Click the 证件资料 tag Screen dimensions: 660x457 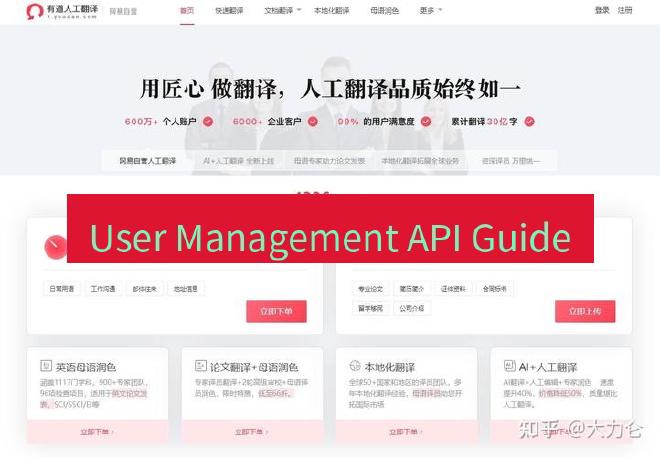pos(453,289)
